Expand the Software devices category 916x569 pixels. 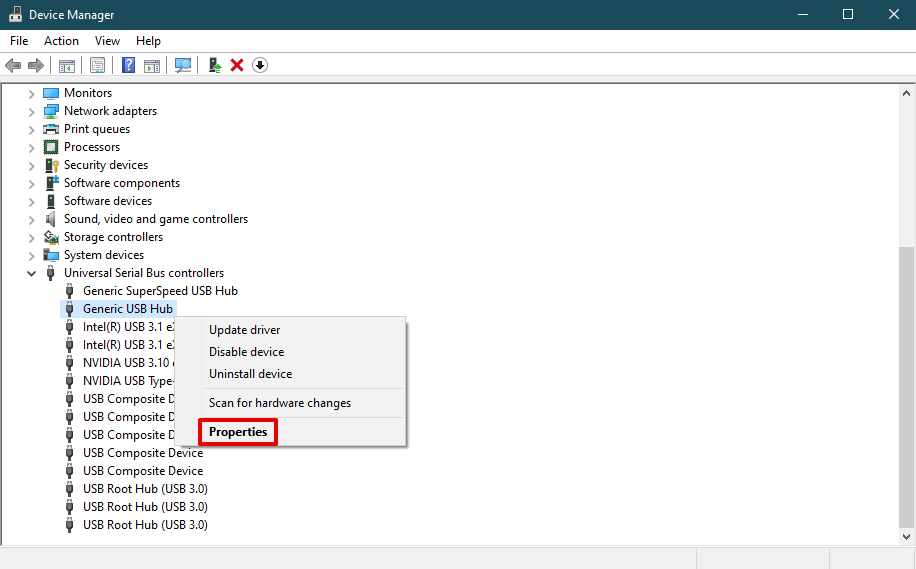(x=32, y=202)
